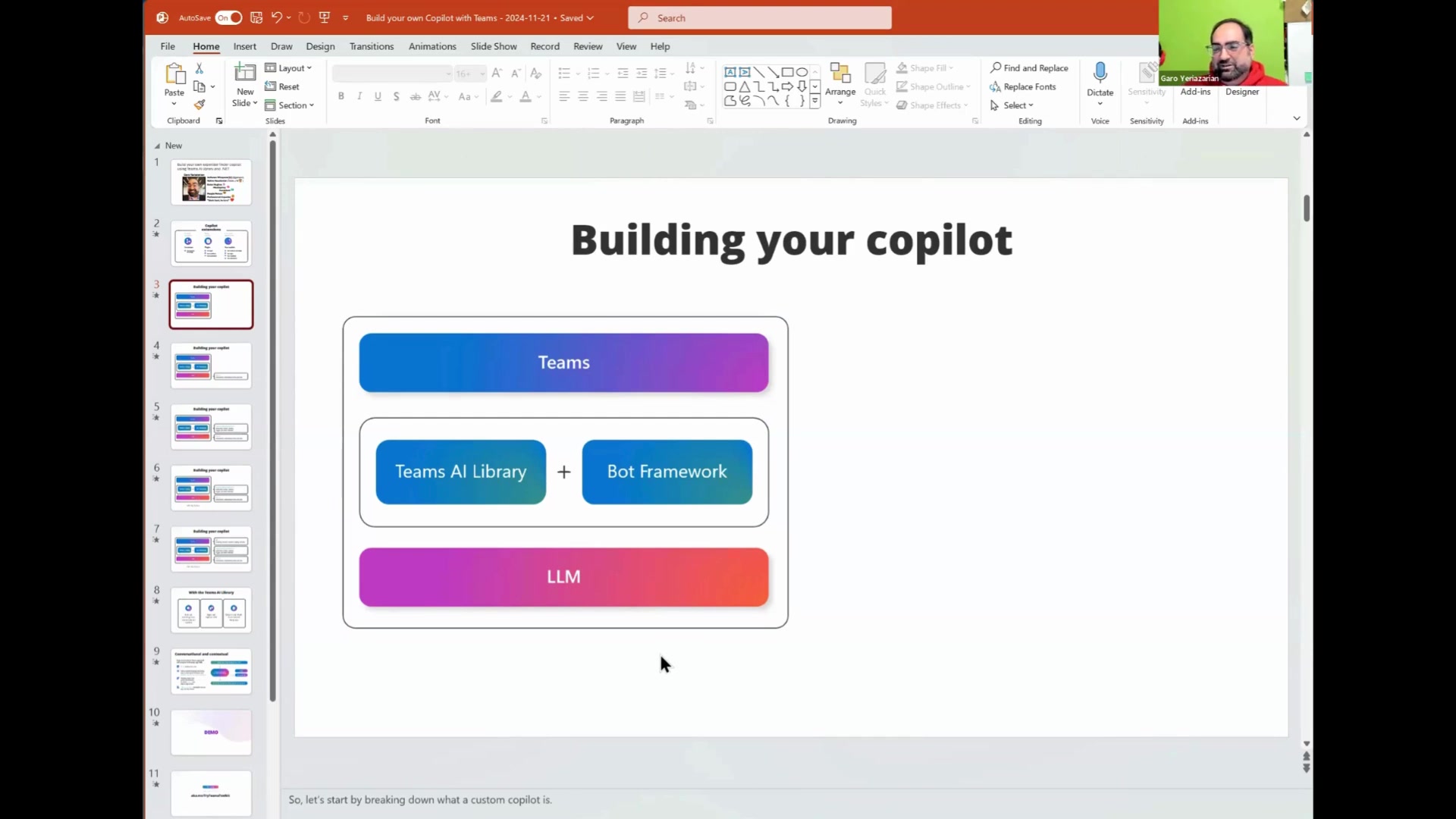The image size is (1456, 819).
Task: Click the Copy icon
Action: coord(199,86)
